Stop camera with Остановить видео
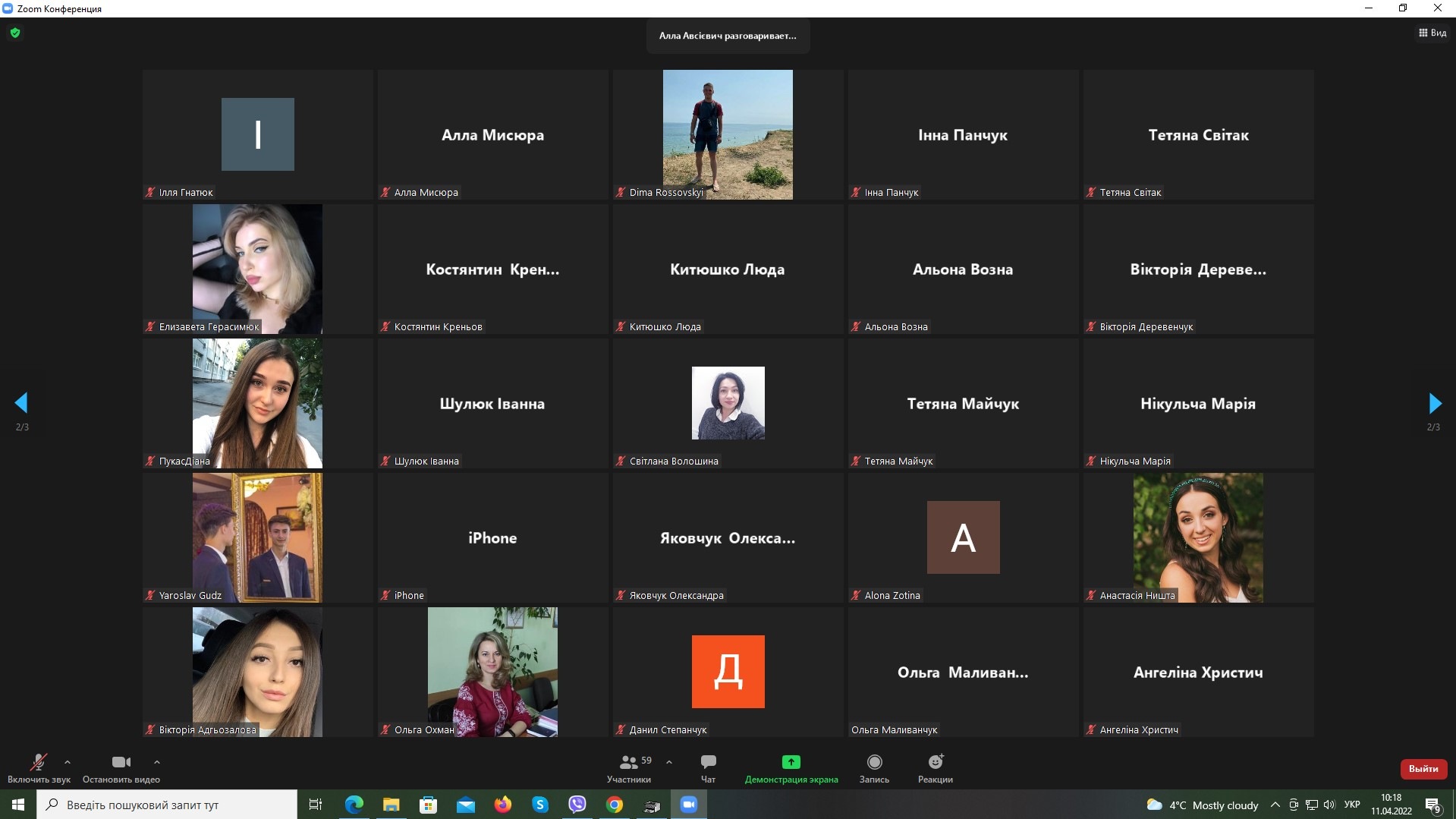 (121, 767)
